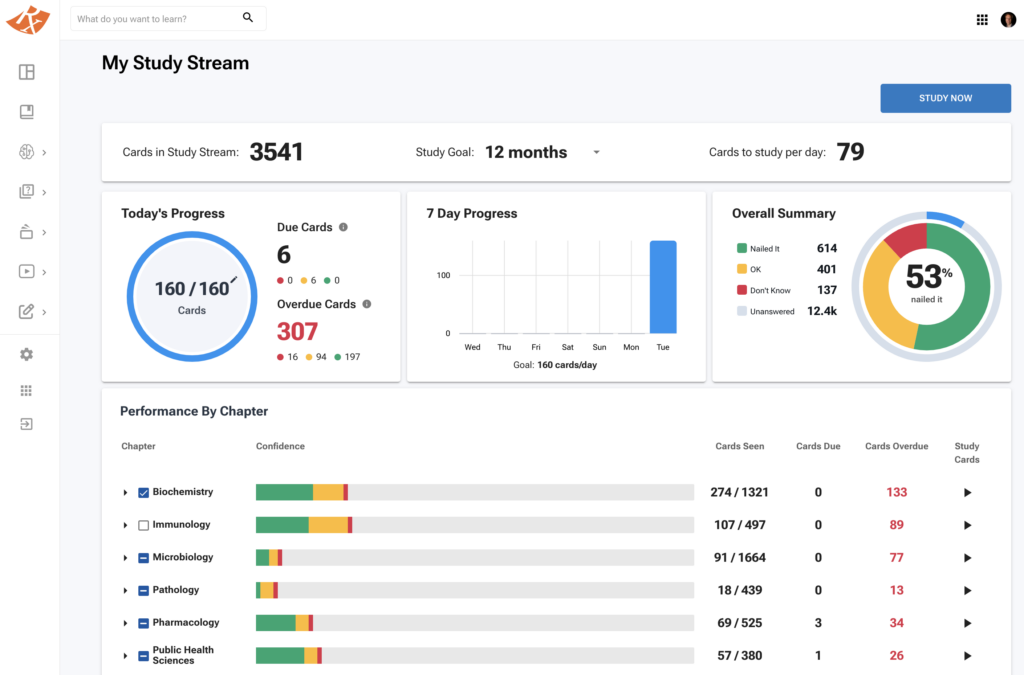Expand the notes pencil sidebar submenu
The height and width of the screenshot is (675, 1024).
coord(45,311)
